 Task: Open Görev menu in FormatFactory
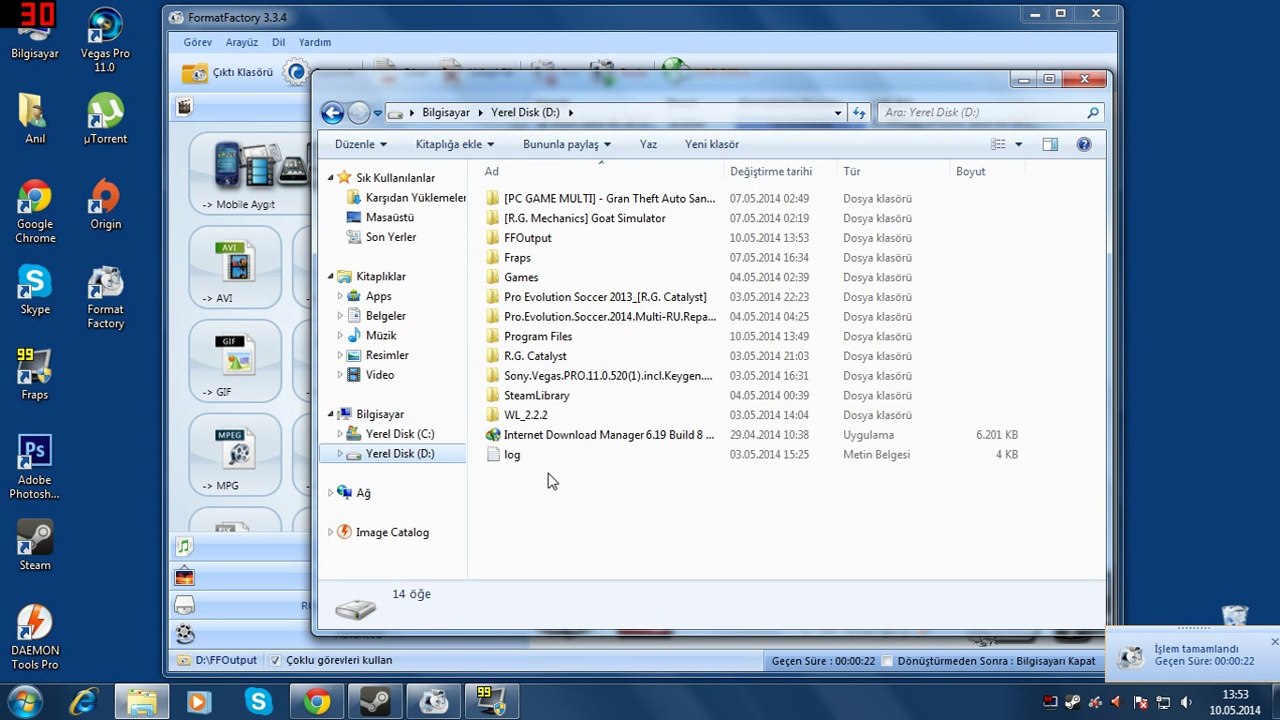pyautogui.click(x=198, y=42)
